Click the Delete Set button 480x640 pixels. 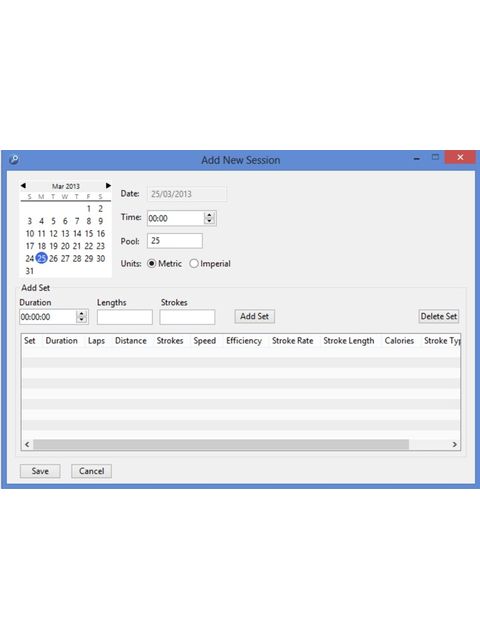439,316
